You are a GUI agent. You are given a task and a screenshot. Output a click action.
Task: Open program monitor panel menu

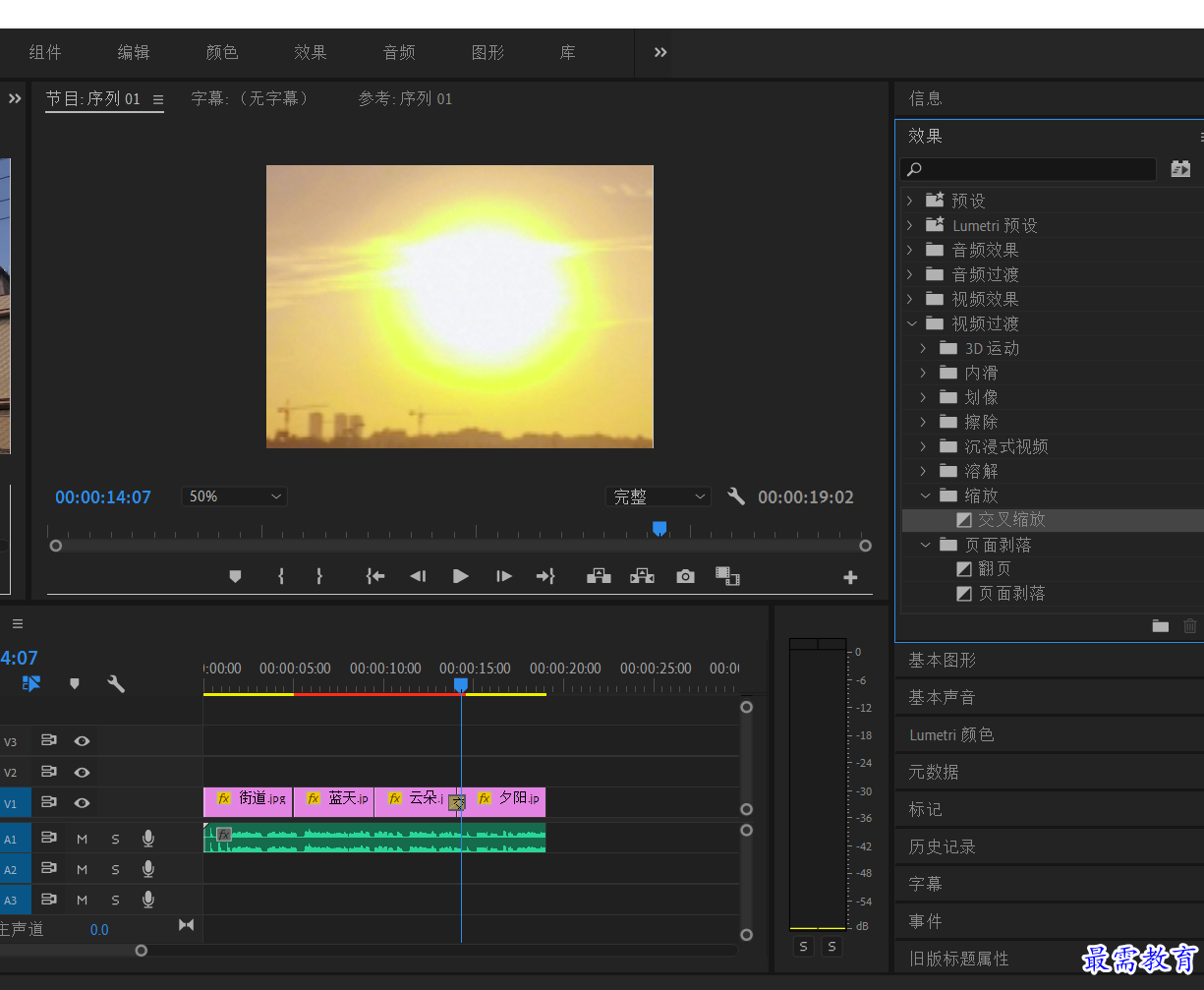[x=158, y=99]
